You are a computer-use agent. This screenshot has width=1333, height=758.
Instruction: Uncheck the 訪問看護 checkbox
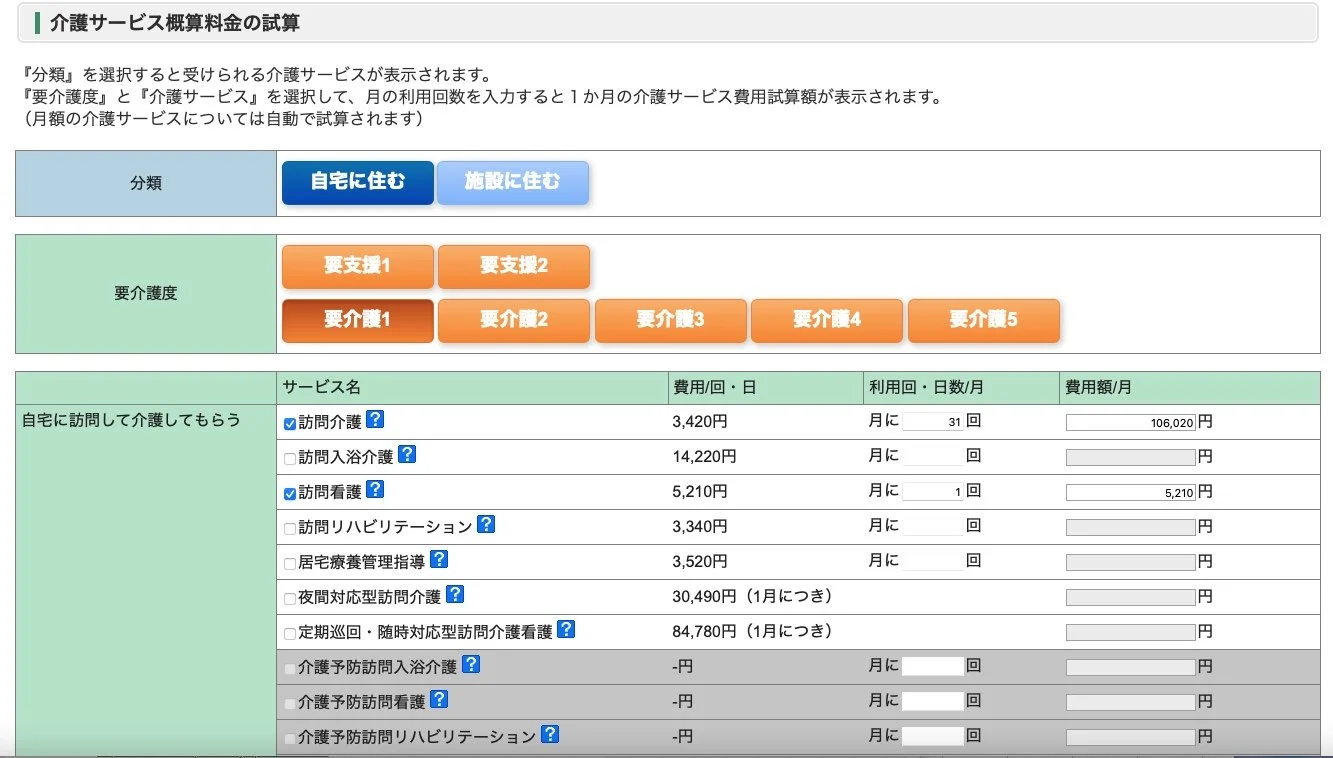point(290,494)
